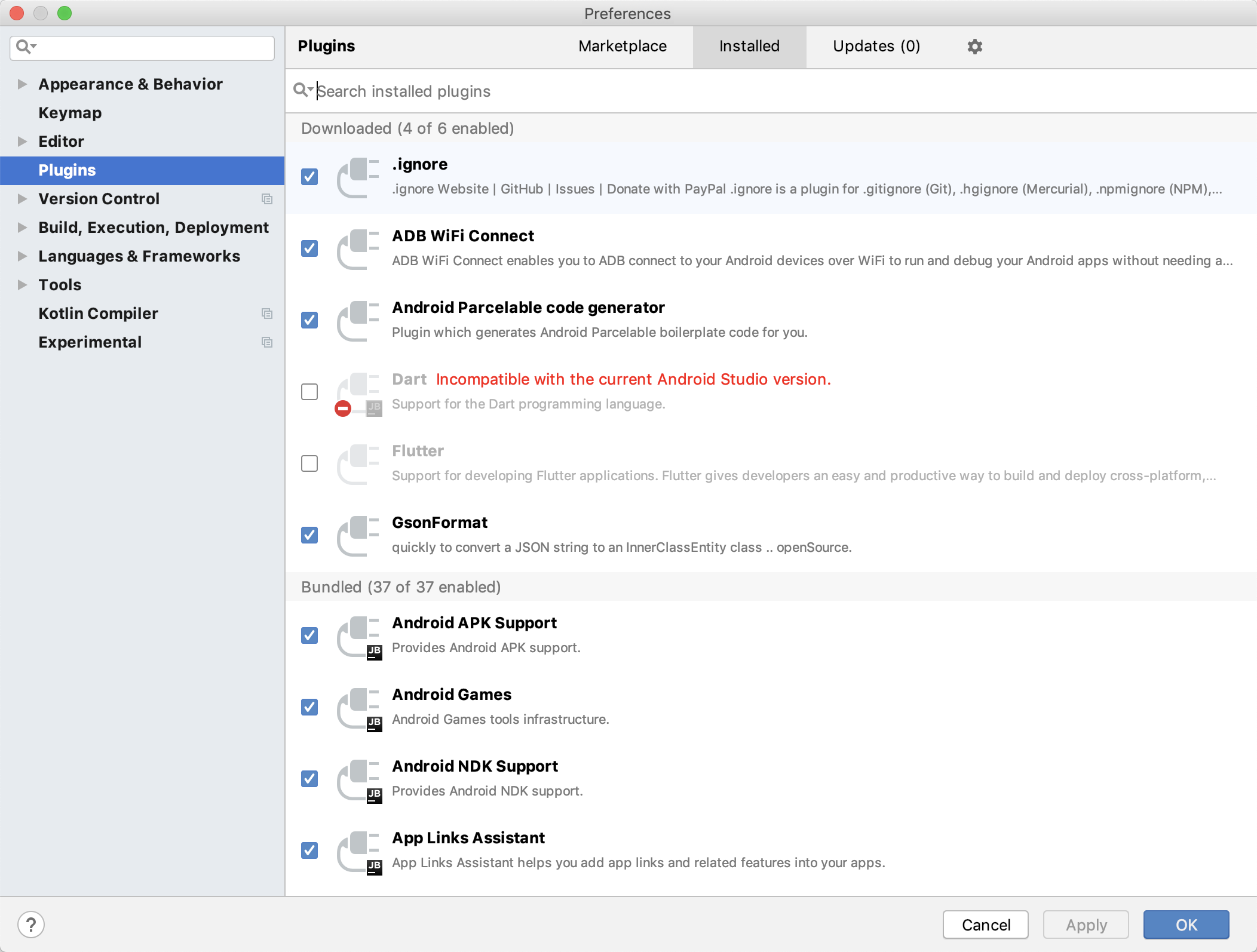Switch to the Marketplace tab

point(623,46)
